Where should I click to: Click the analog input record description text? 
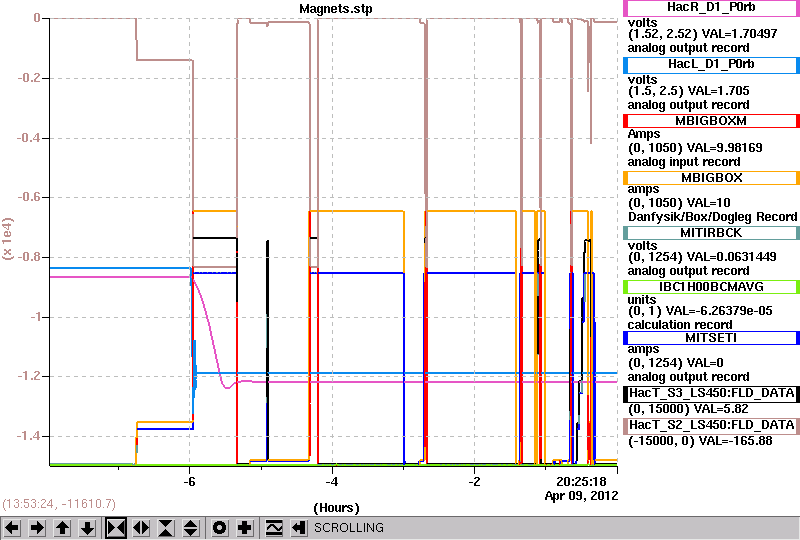point(684,162)
